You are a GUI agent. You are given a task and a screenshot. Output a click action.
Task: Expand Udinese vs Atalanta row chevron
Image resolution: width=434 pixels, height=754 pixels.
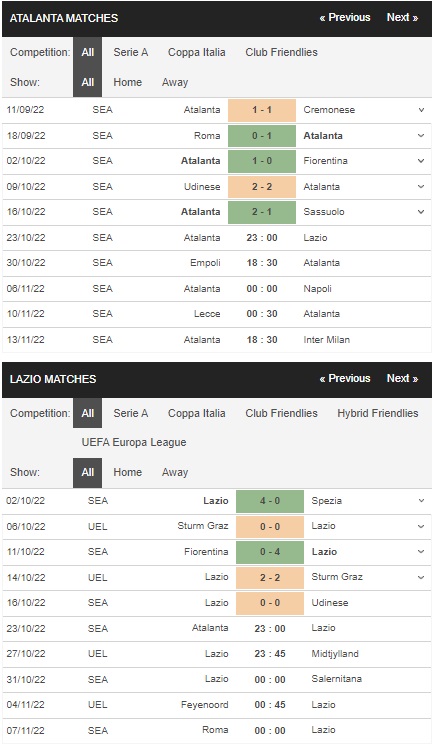pos(421,187)
